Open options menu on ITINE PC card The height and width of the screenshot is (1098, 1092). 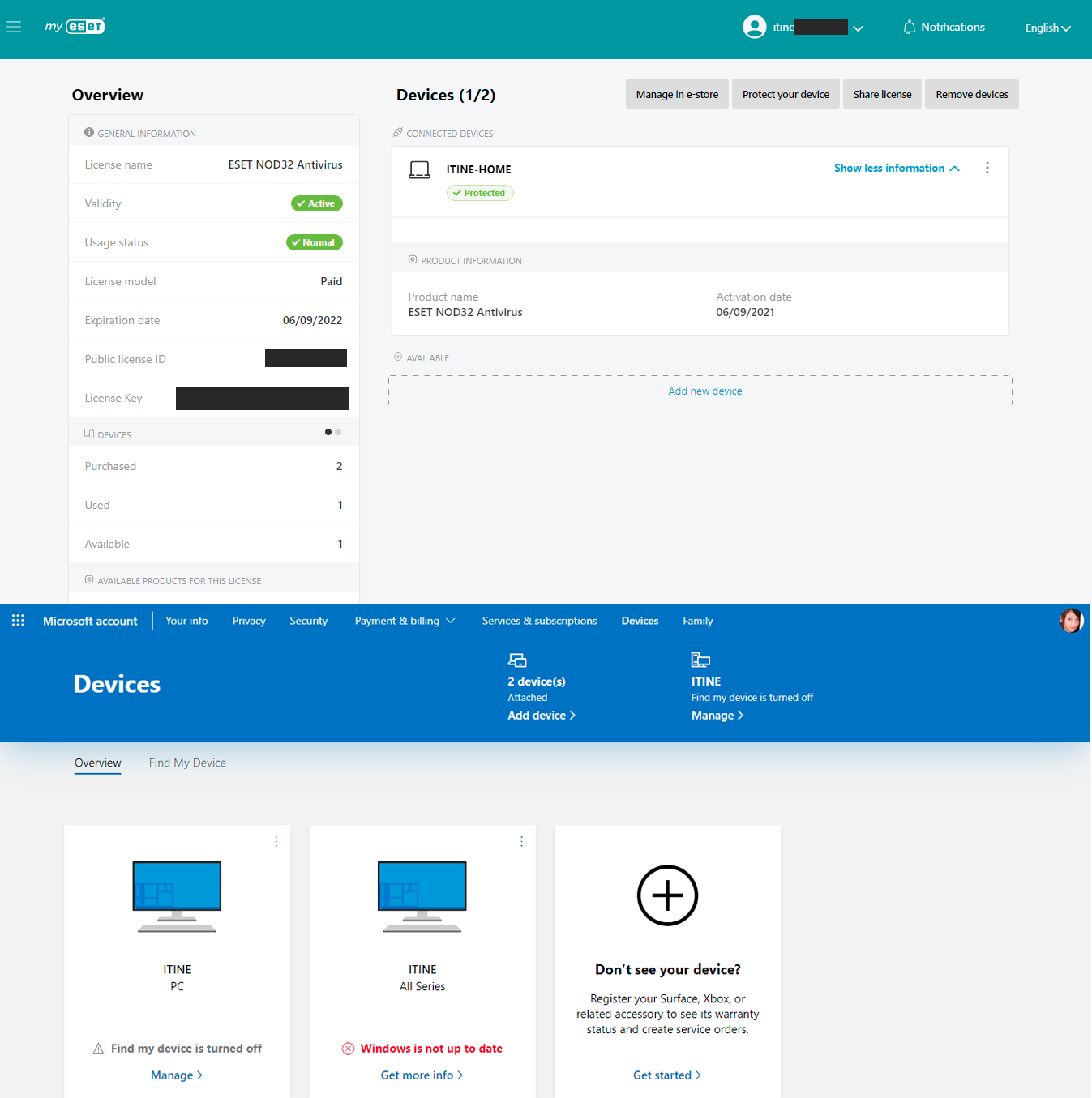(276, 842)
